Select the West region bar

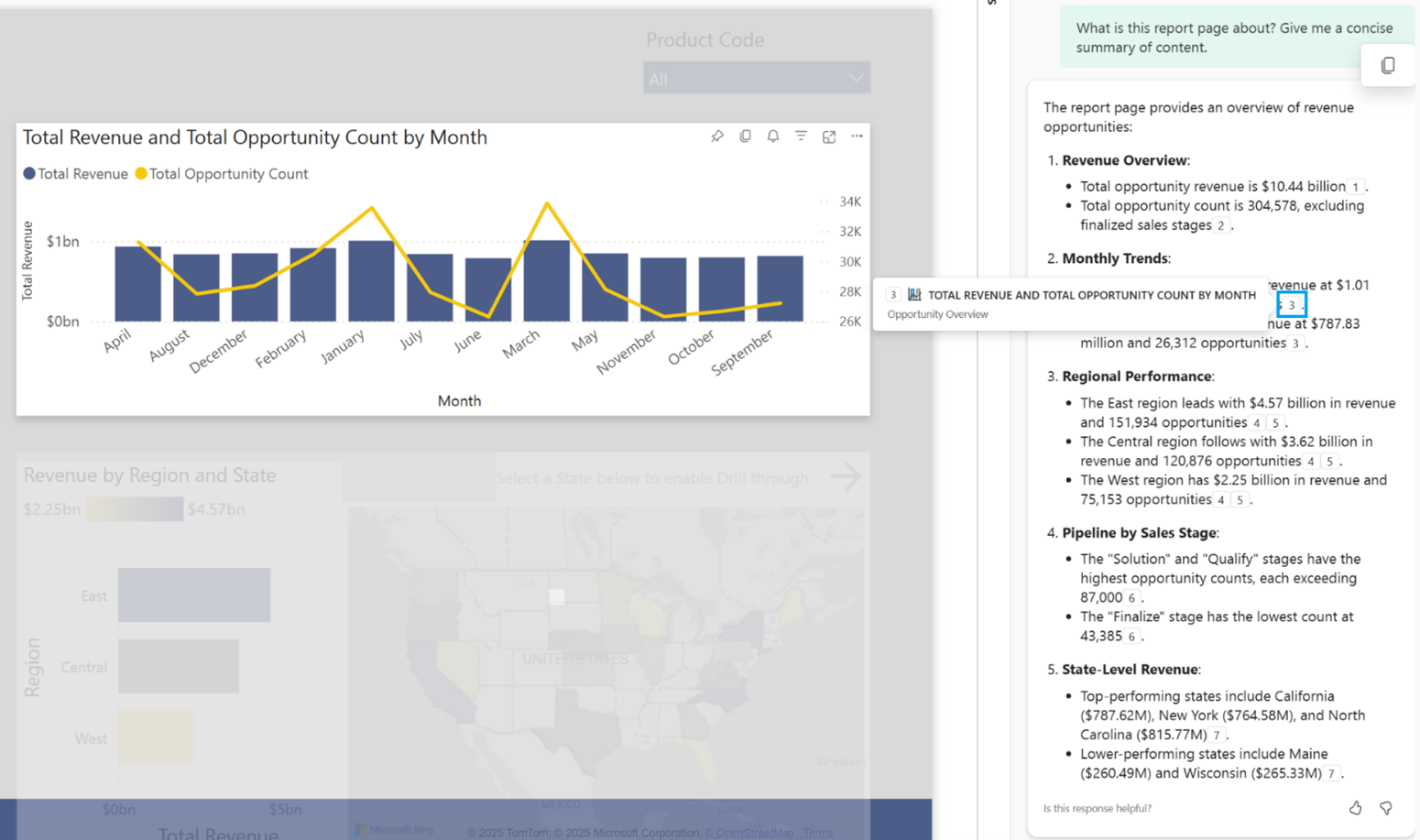156,738
